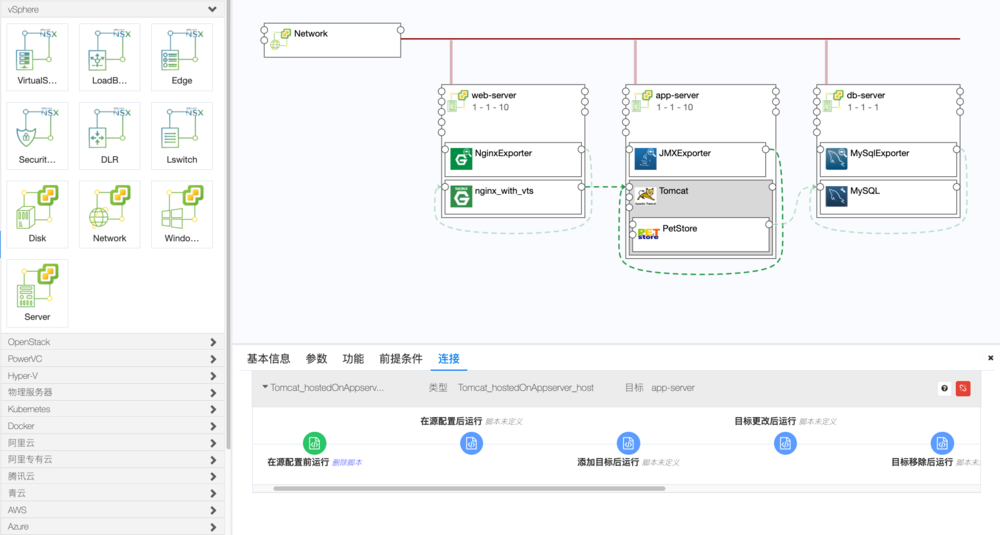Switch to the 前提条件 tab
Screen dimensions: 1000x535
401,358
